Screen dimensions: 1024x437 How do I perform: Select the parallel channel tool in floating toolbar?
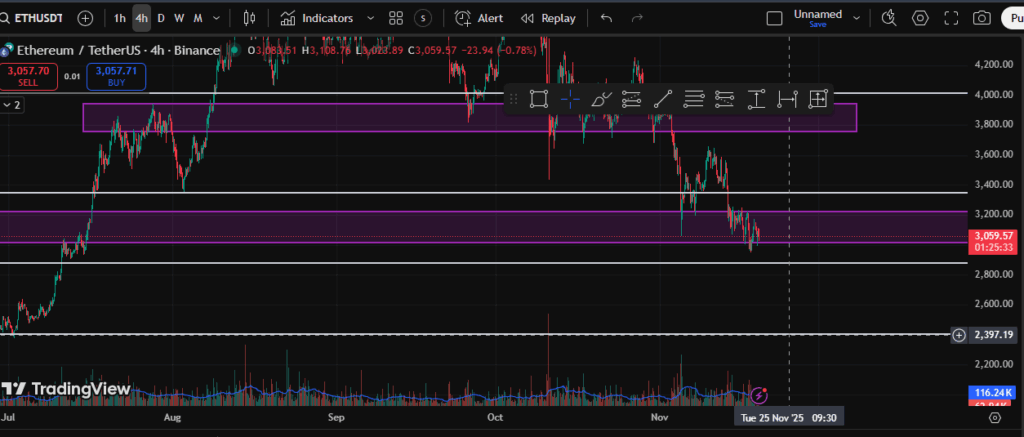point(632,99)
